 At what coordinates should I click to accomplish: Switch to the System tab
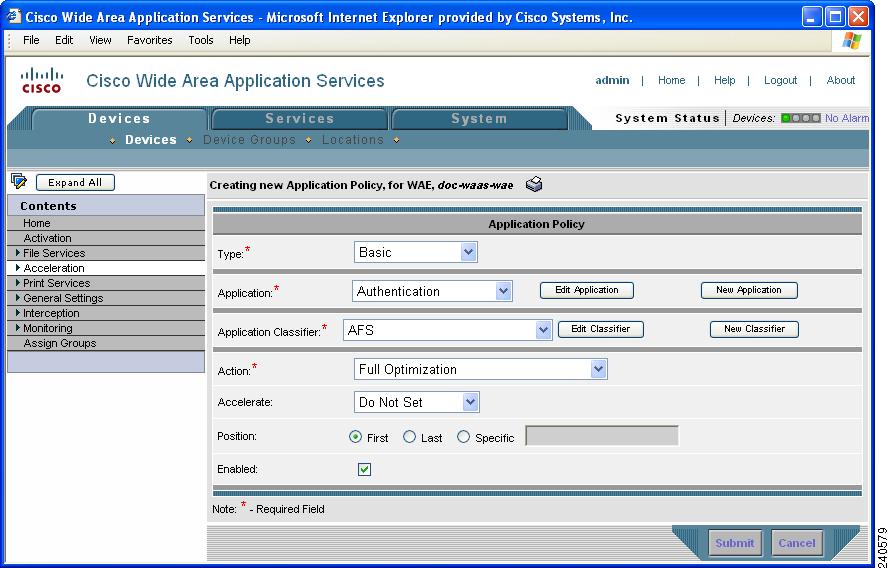[479, 119]
